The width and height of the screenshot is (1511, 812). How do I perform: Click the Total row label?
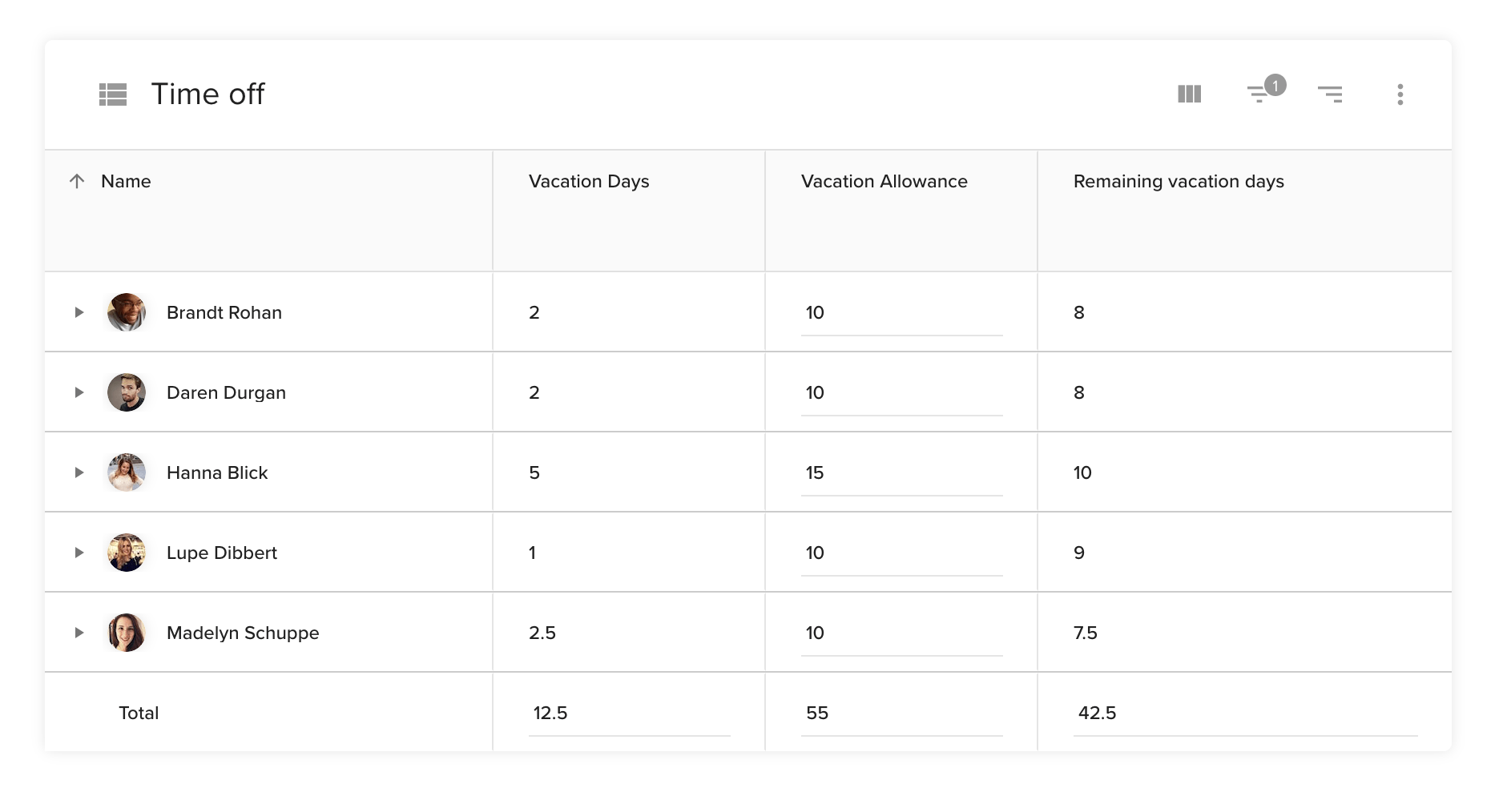click(138, 712)
